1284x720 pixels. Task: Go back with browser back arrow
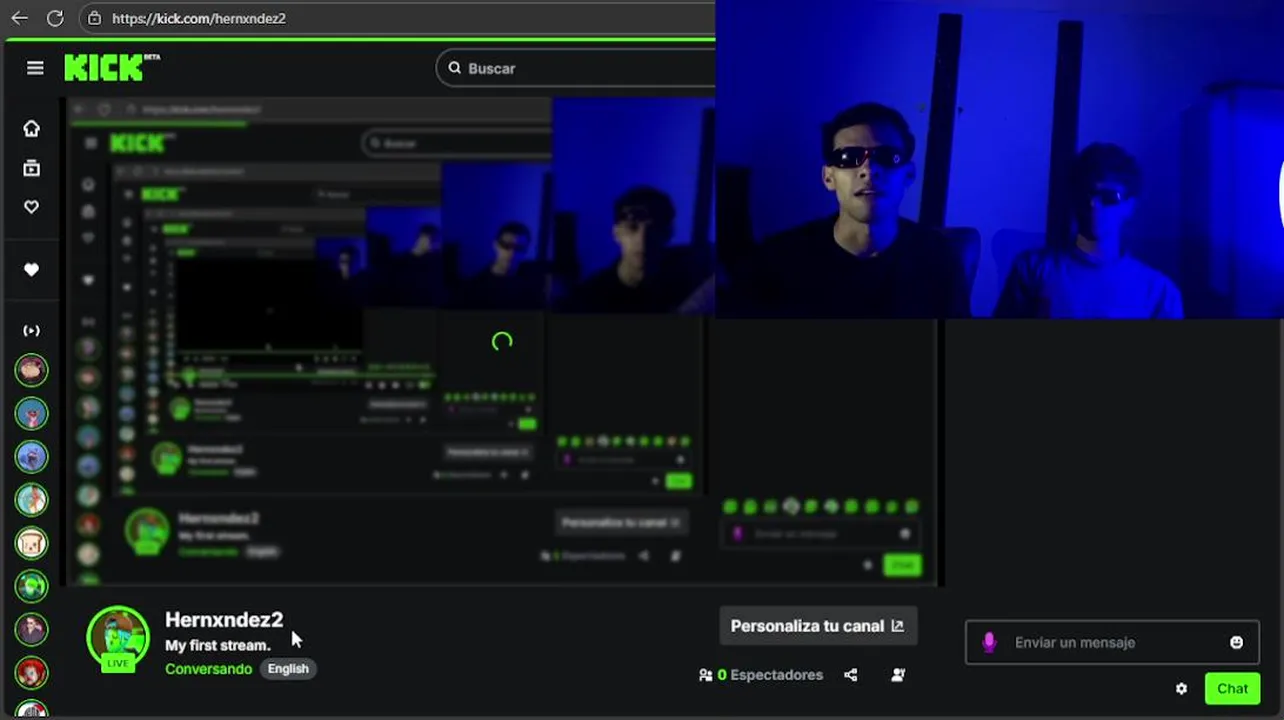pyautogui.click(x=19, y=18)
